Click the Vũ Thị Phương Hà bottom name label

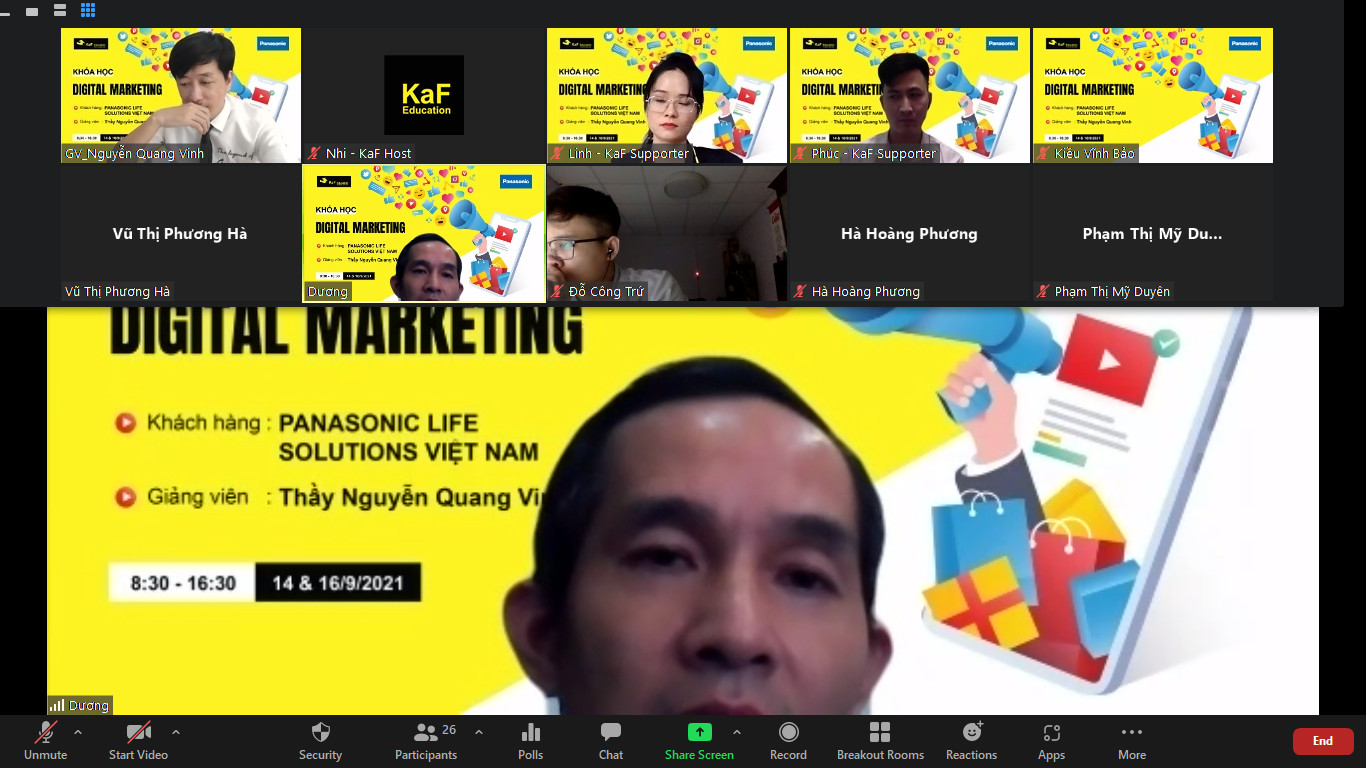click(x=117, y=291)
